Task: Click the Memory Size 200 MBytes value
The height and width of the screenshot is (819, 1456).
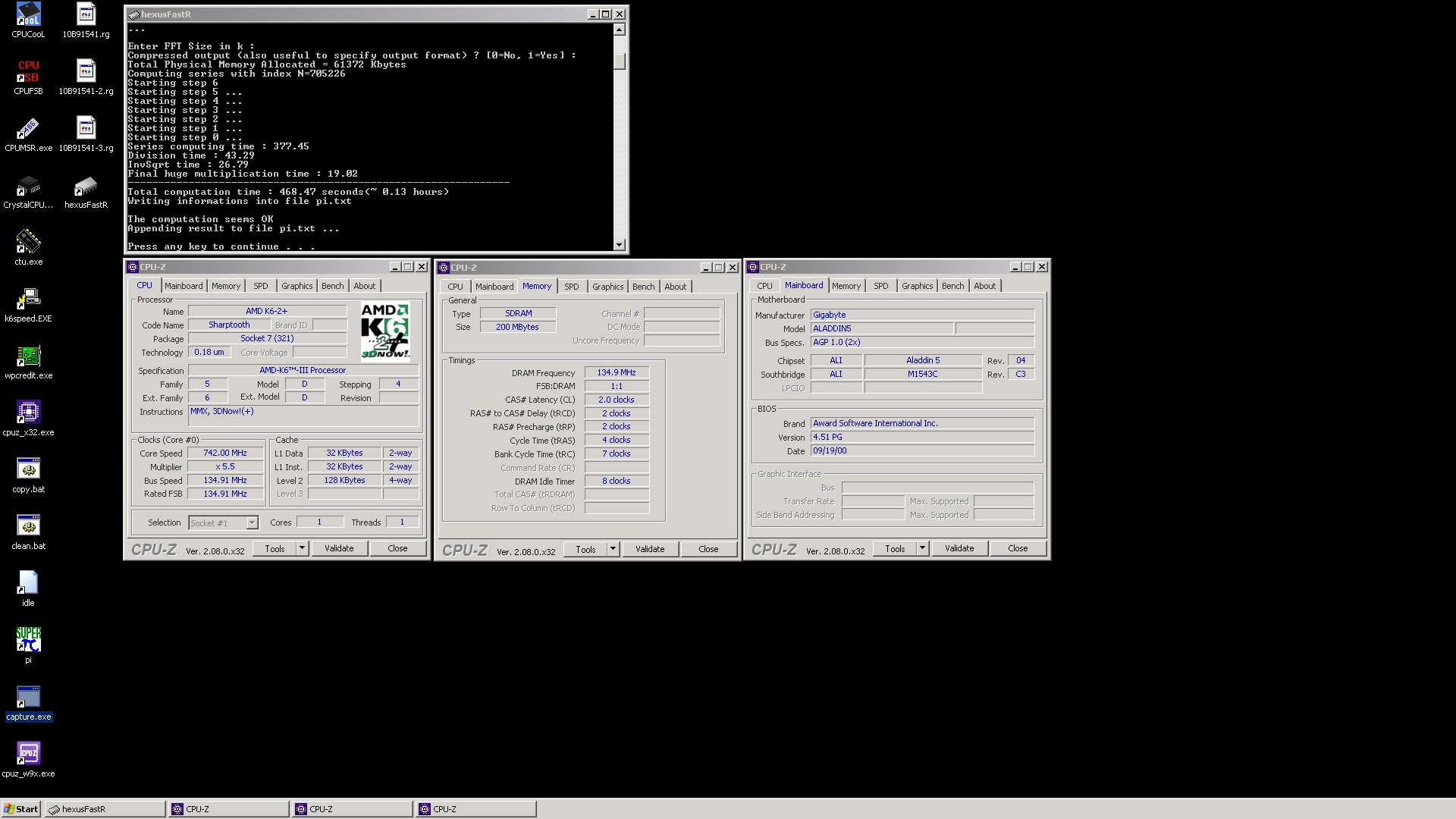Action: (518, 327)
